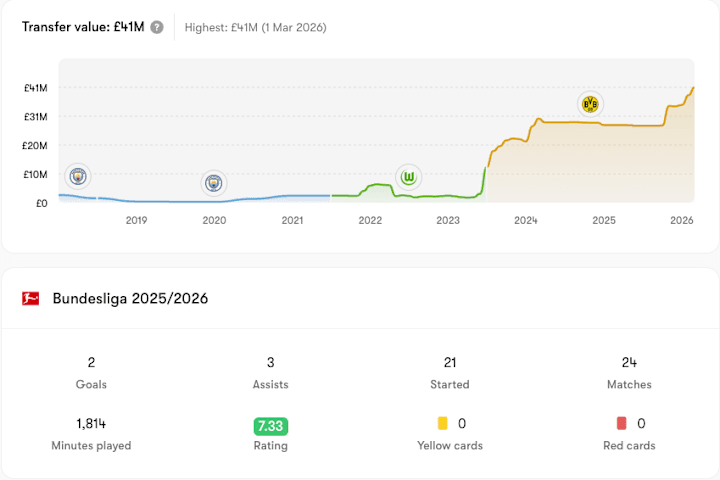
Task: Click the 2026 label on the timeline axis
Action: tap(682, 220)
